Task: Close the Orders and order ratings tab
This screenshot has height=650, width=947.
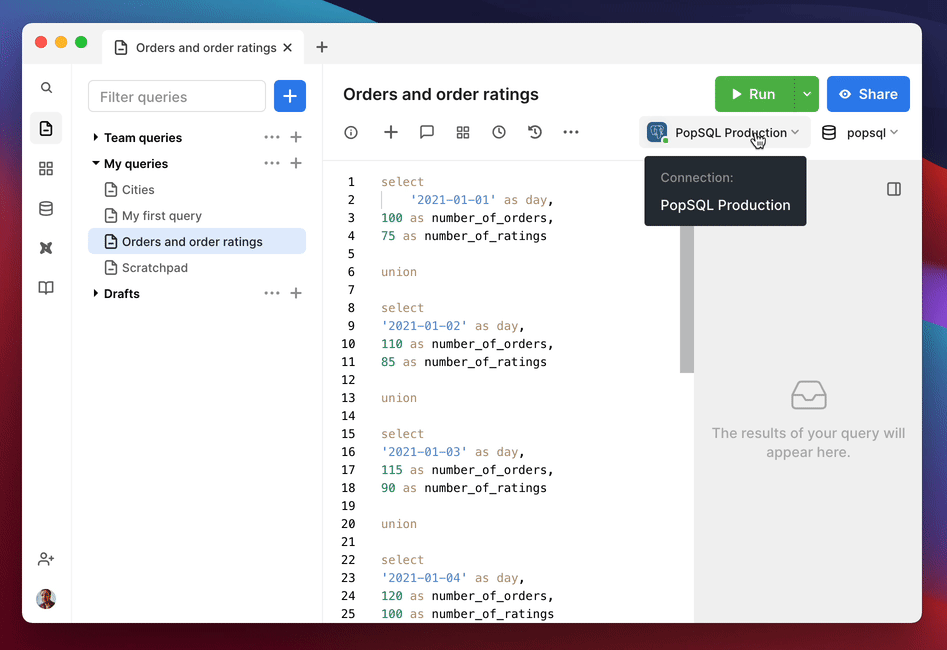Action: point(288,48)
